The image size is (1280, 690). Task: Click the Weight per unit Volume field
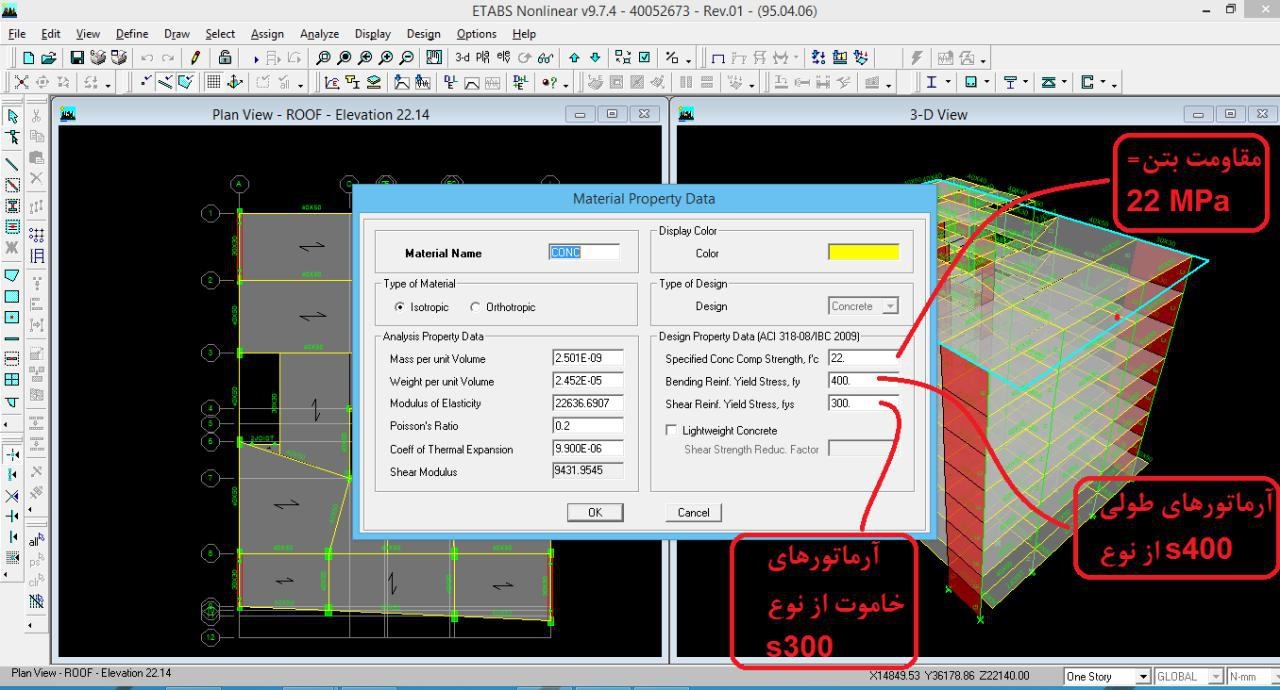[x=588, y=381]
